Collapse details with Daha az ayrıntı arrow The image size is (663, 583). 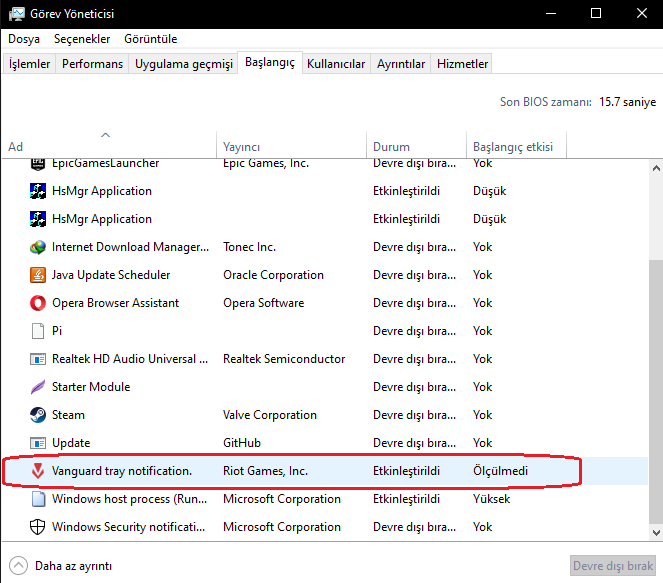[18, 565]
